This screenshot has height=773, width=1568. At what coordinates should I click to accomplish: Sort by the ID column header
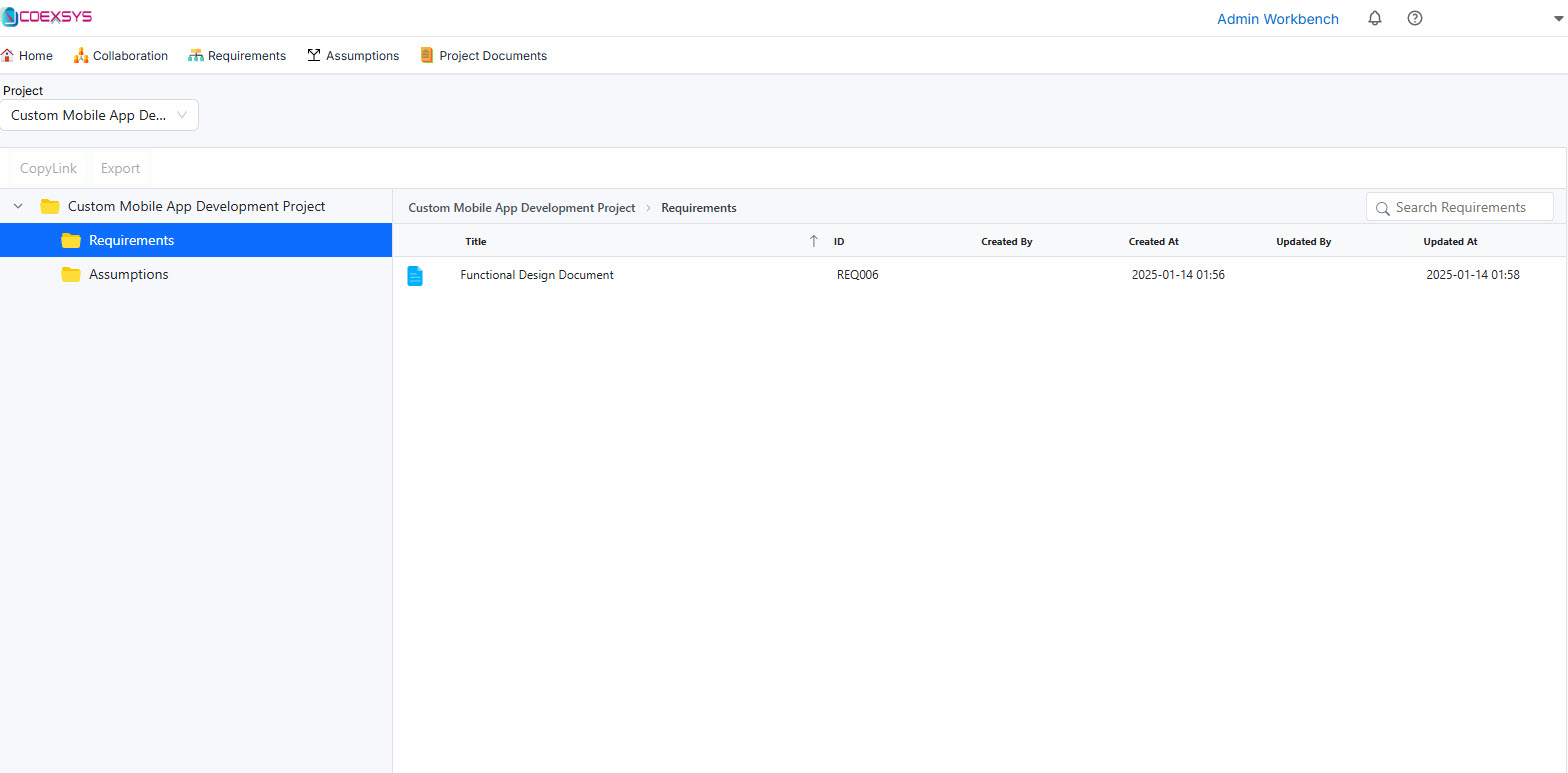[x=839, y=242]
